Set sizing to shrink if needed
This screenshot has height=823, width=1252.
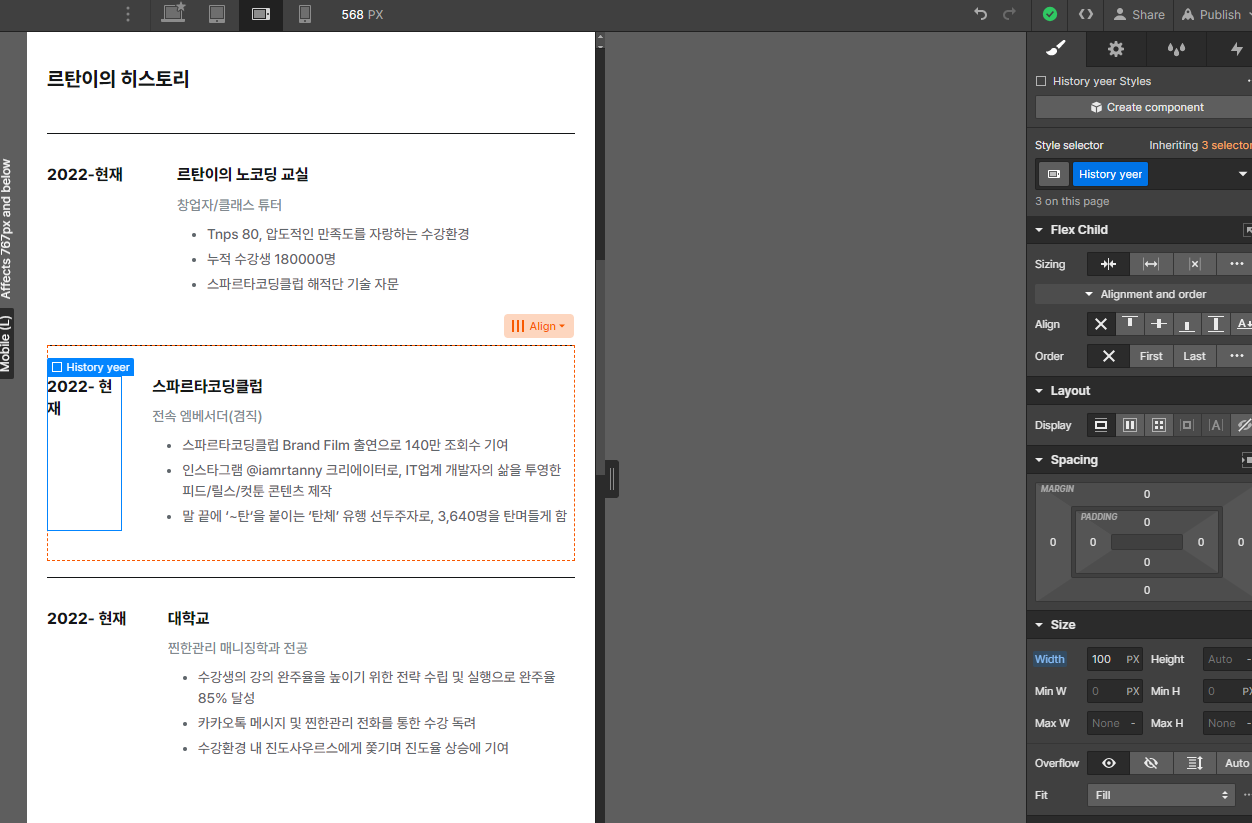(x=1108, y=264)
